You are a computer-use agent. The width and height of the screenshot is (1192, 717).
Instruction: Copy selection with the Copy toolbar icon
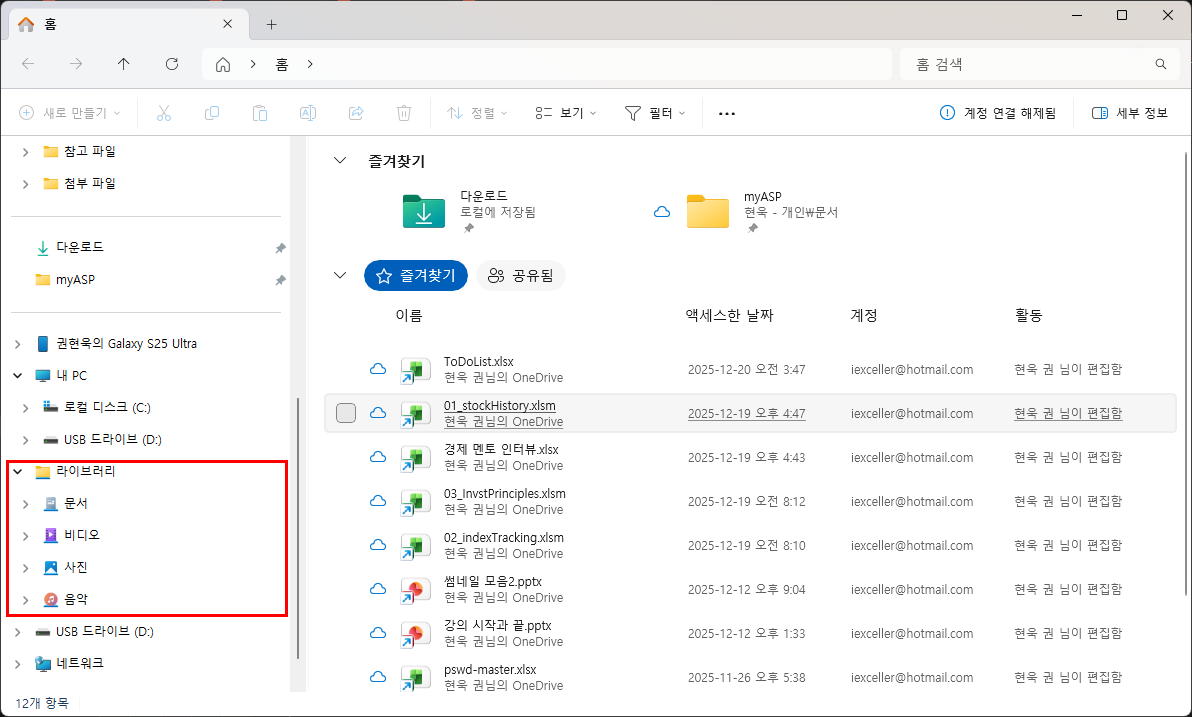[x=211, y=112]
